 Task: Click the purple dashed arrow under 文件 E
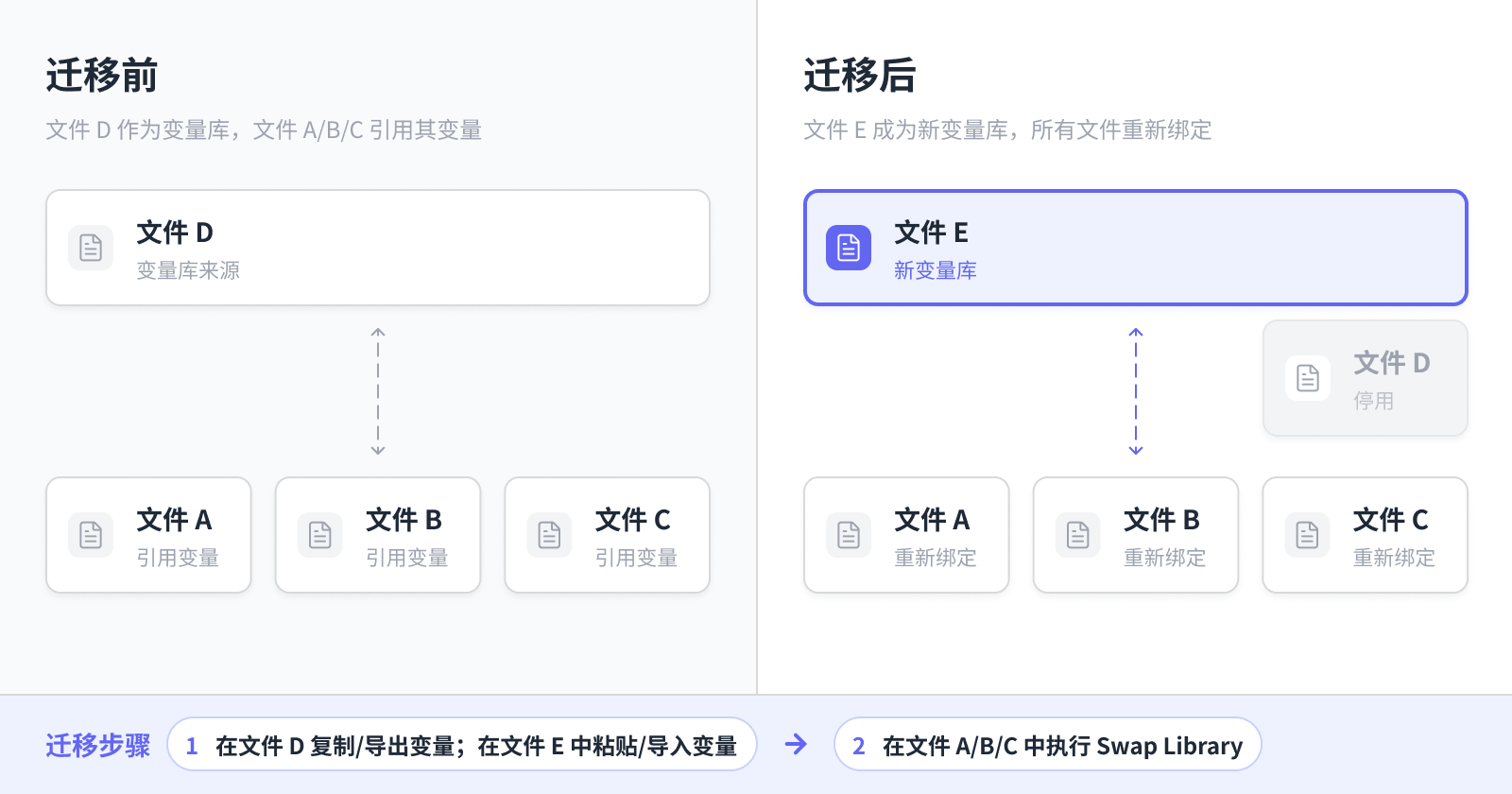click(x=1136, y=391)
